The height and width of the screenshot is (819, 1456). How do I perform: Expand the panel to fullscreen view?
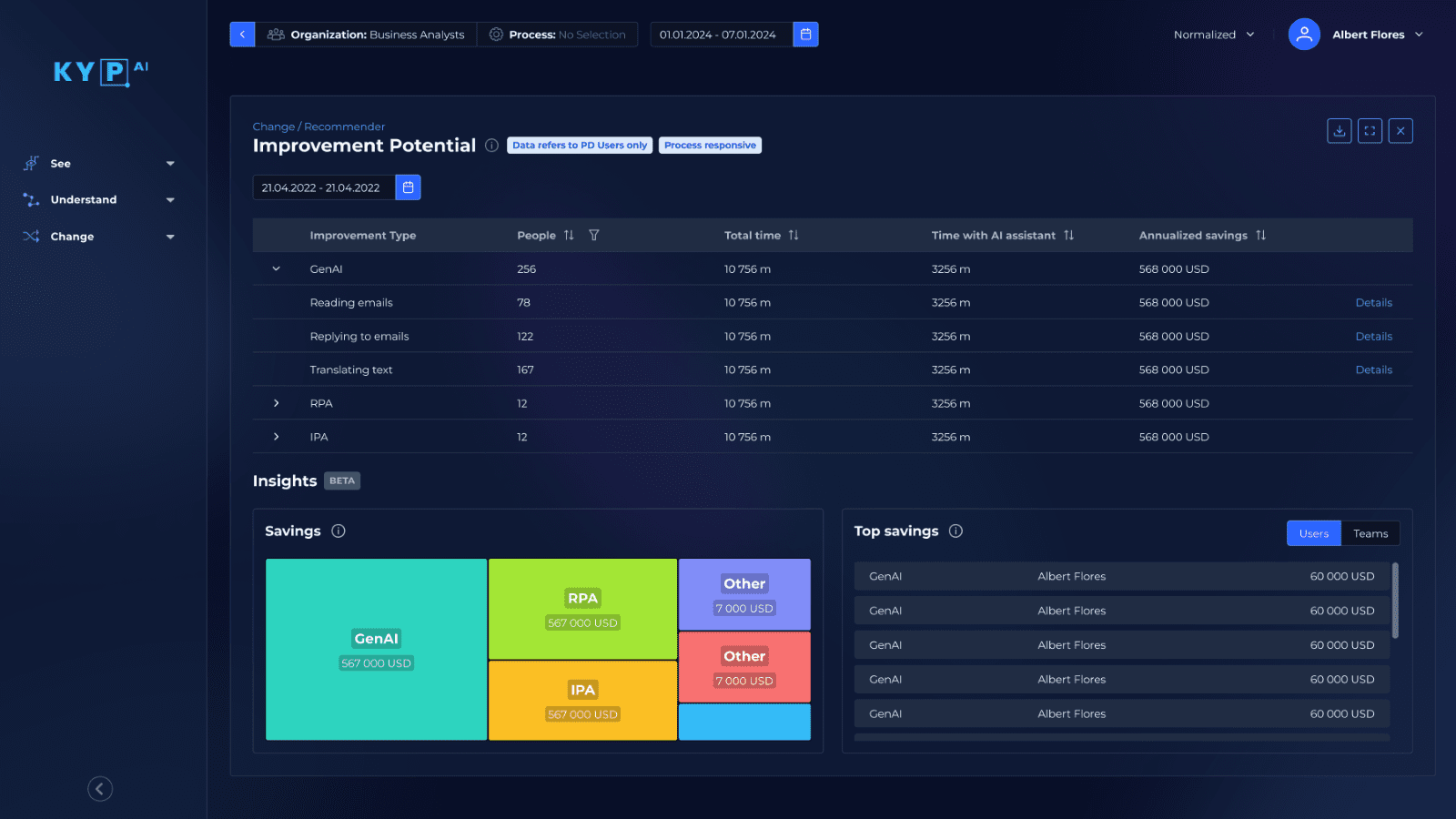click(1370, 130)
